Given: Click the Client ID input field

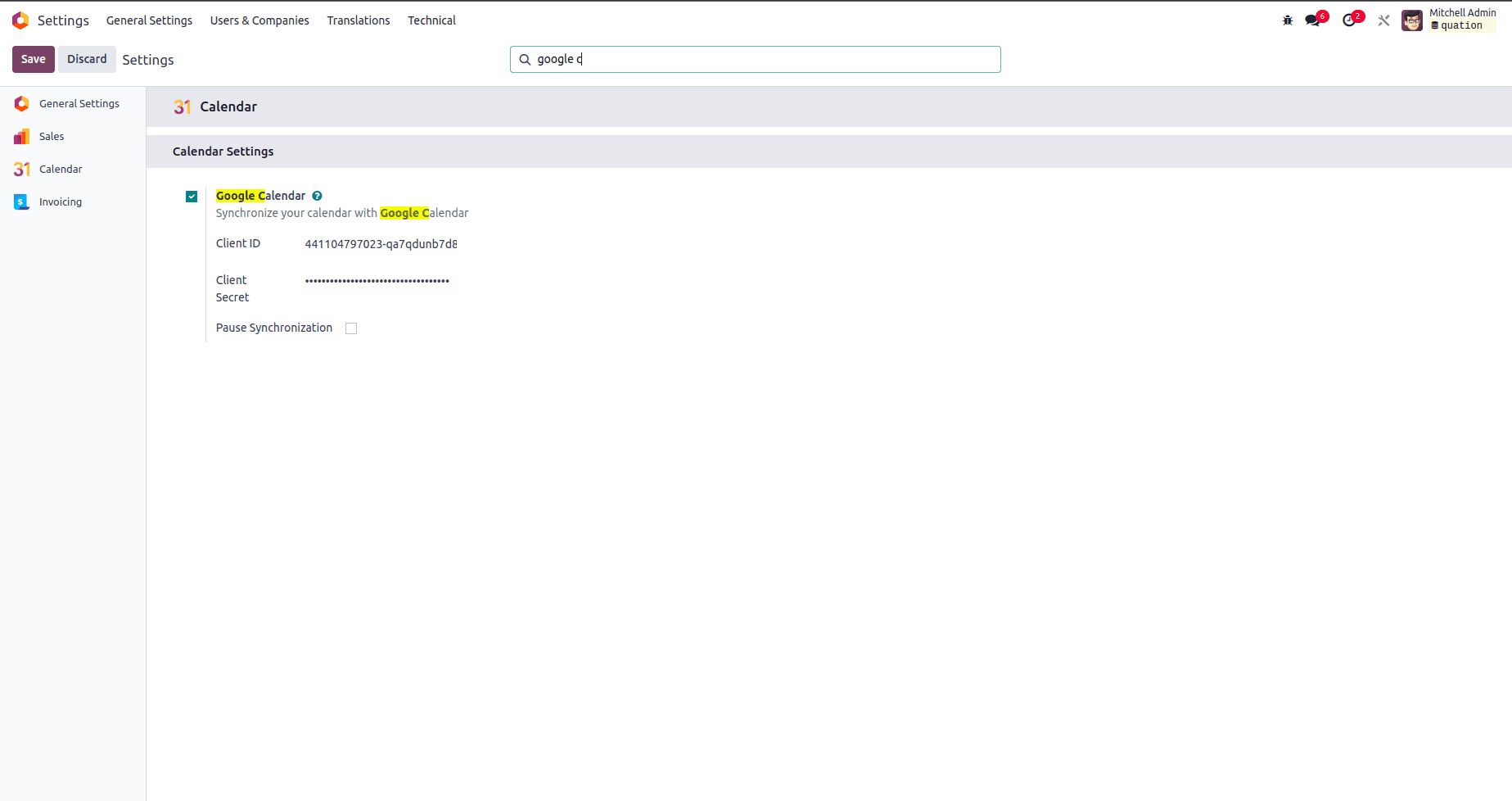Looking at the screenshot, I should click(x=381, y=244).
